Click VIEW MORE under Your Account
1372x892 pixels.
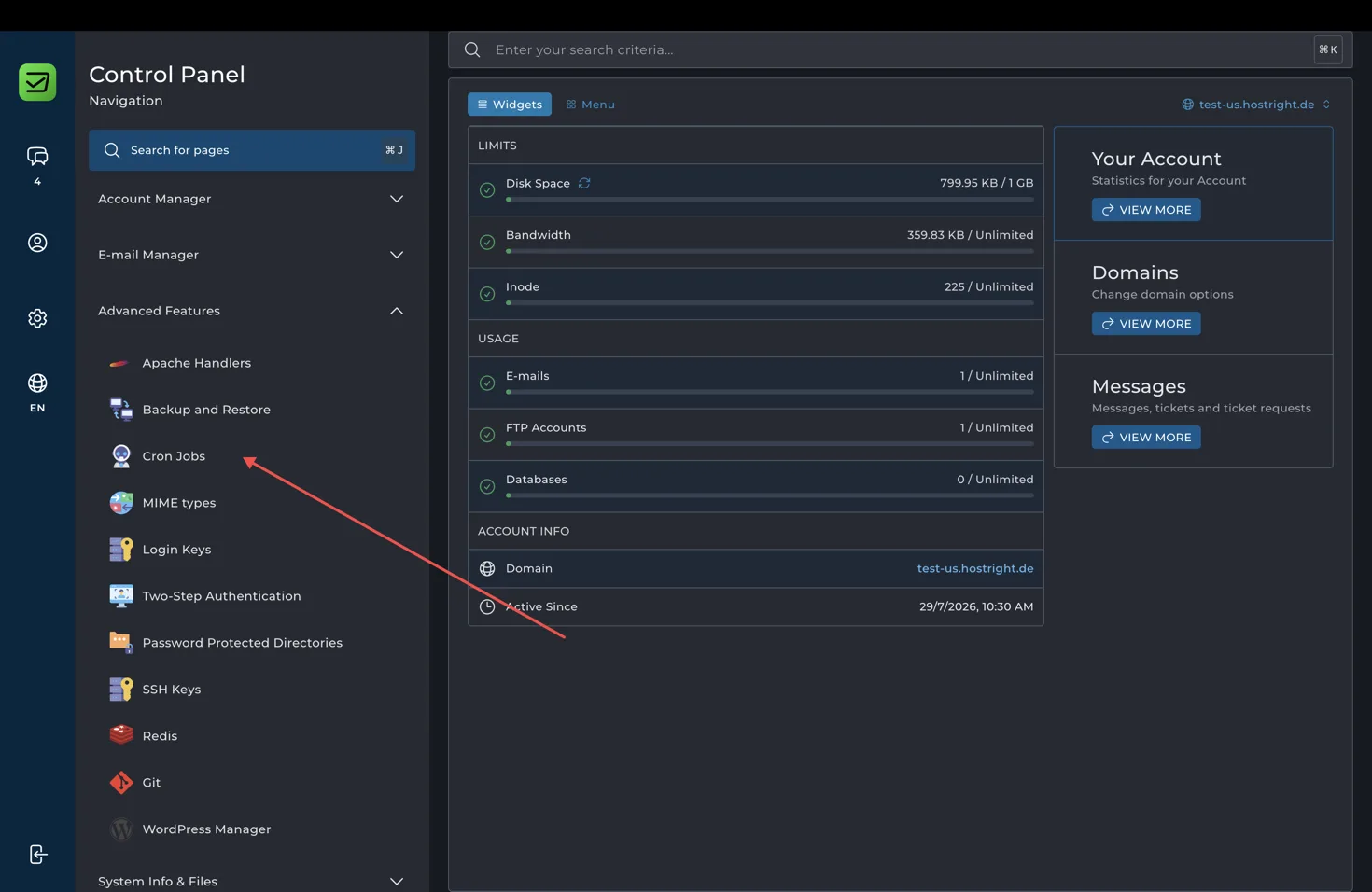click(1146, 210)
